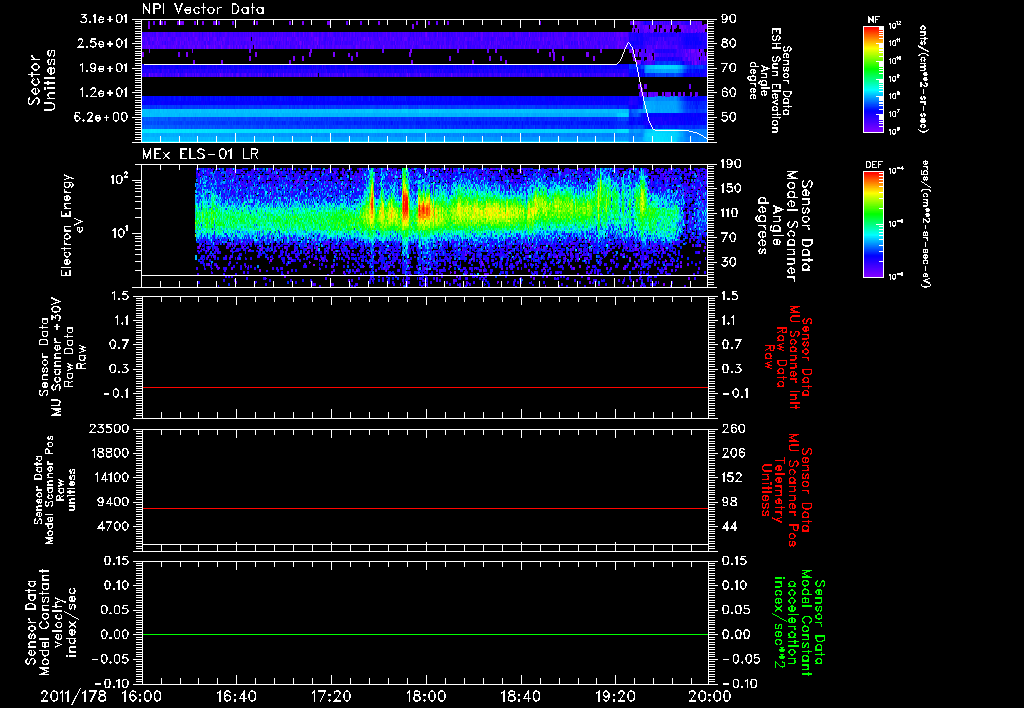Click the "MEx ELS-01 LR" panel title
1024x708 pixels.
coord(201,154)
